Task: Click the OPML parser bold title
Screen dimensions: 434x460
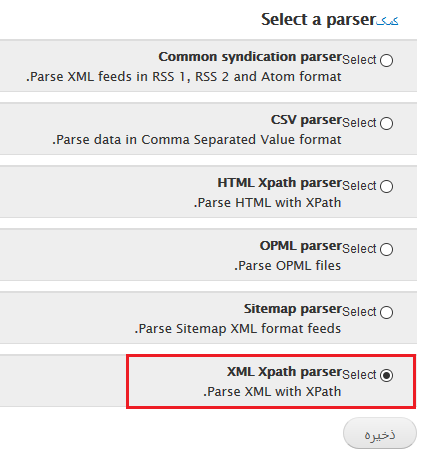Action: tap(301, 246)
